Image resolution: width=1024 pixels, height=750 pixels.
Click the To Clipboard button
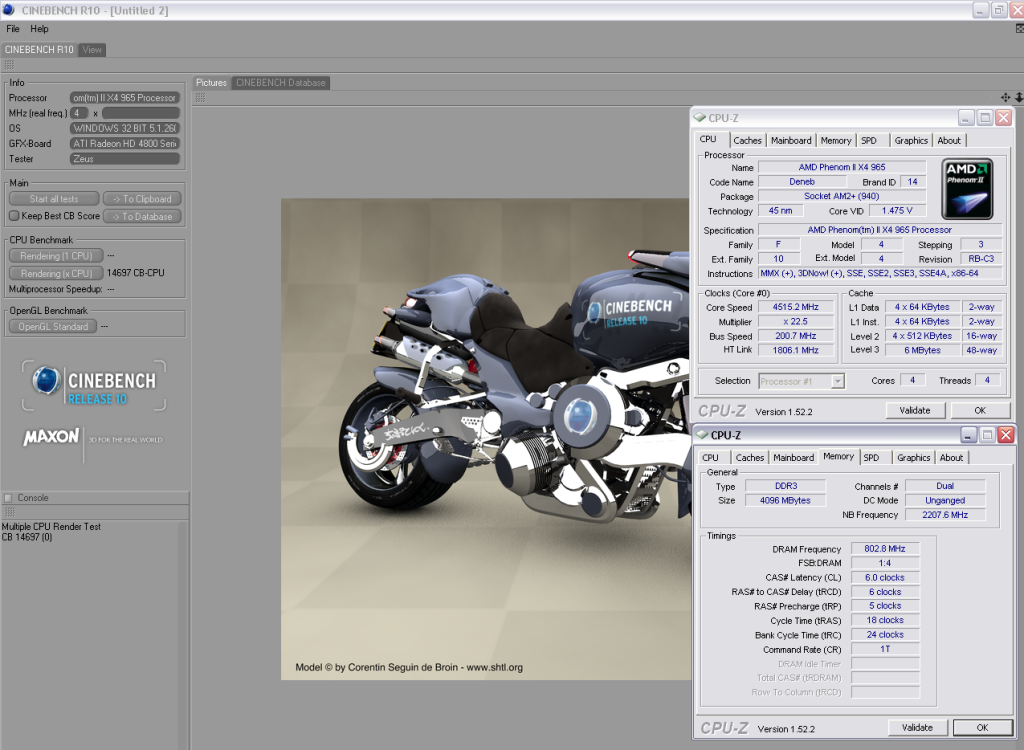[142, 199]
